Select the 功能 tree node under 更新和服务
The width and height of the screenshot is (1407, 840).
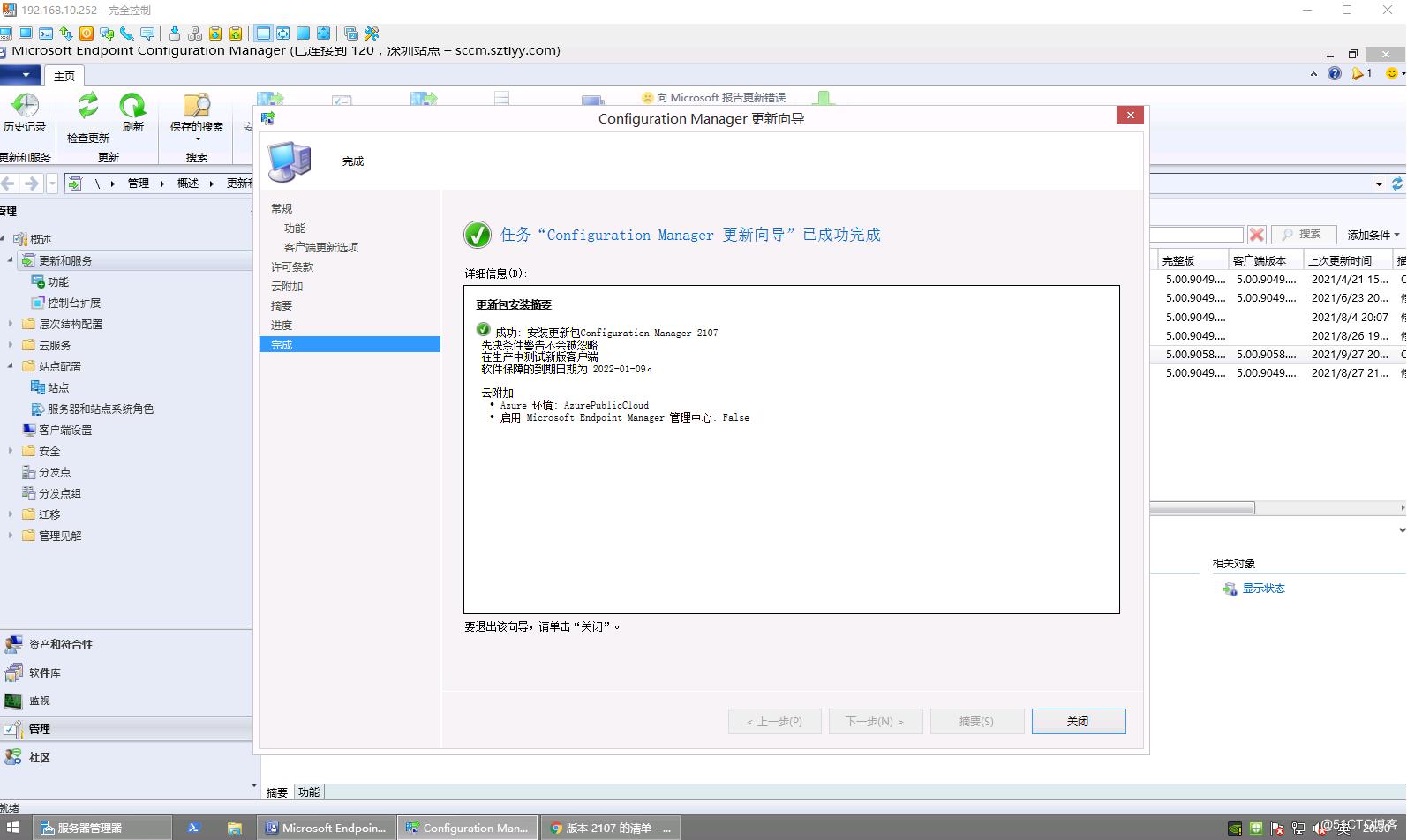[x=58, y=281]
